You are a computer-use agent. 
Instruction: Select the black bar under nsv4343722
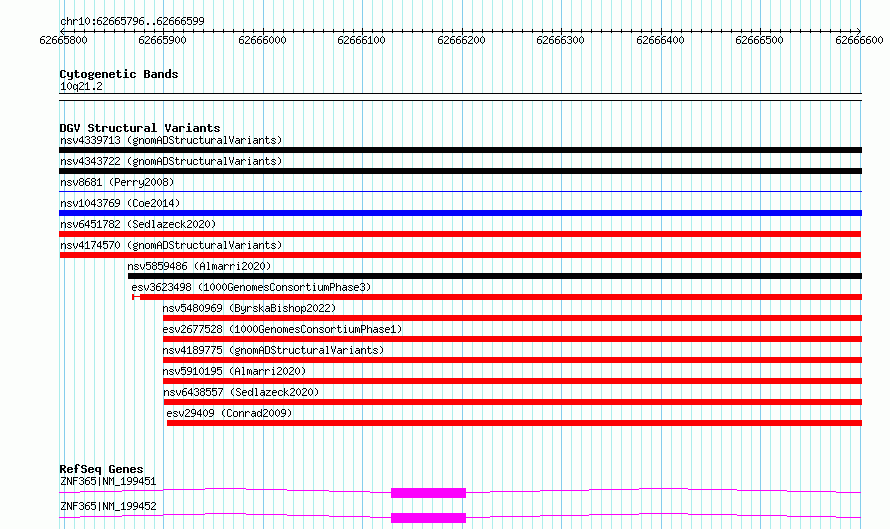coord(460,171)
